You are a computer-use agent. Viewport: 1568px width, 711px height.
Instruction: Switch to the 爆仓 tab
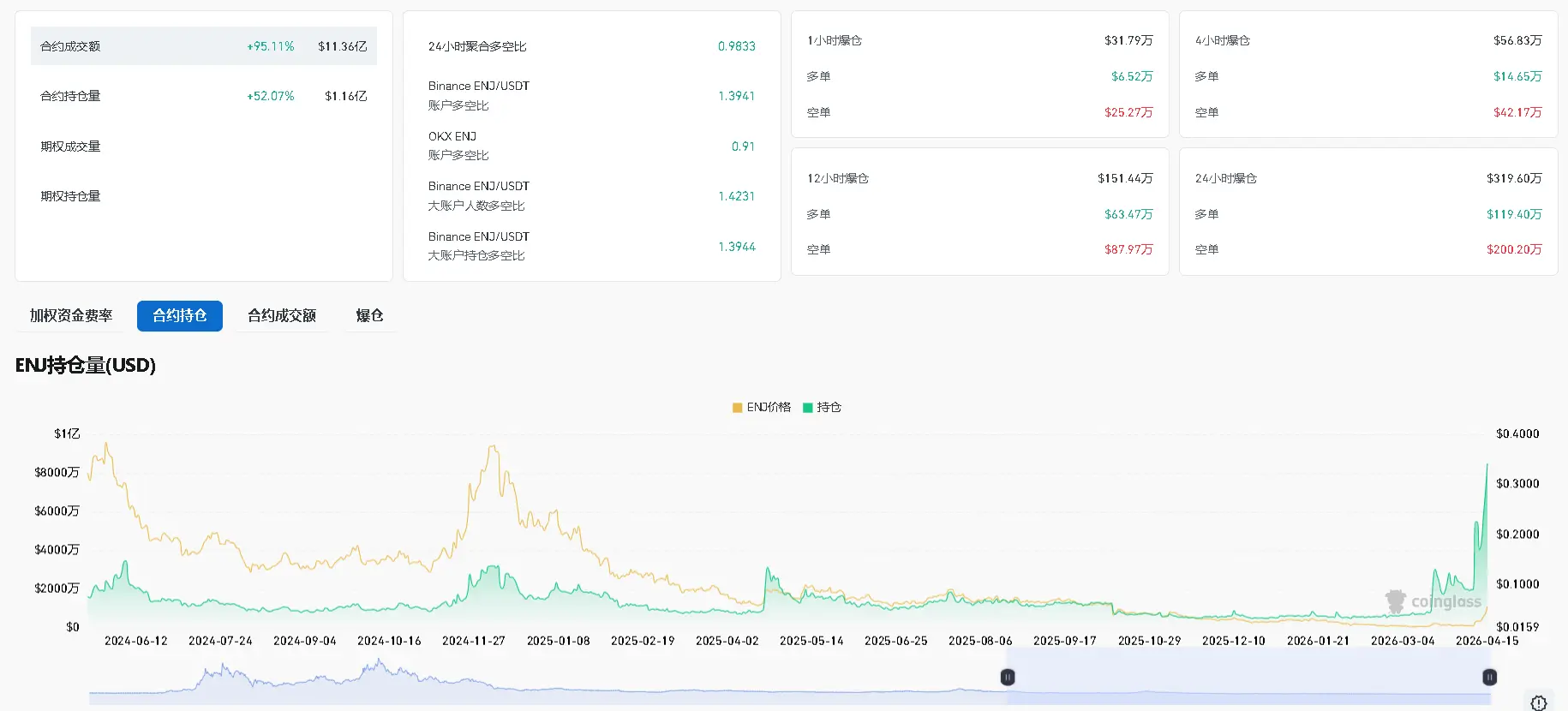pyautogui.click(x=369, y=316)
